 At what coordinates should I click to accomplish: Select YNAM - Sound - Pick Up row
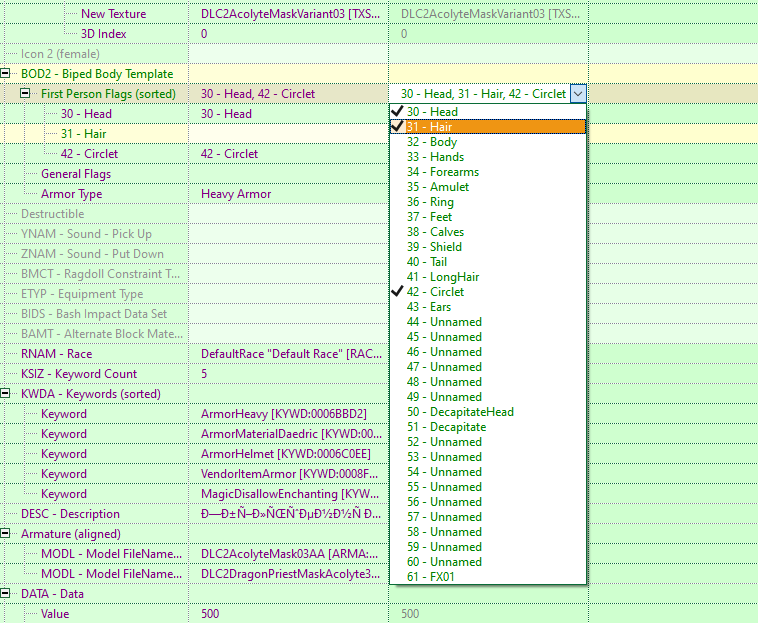click(86, 234)
